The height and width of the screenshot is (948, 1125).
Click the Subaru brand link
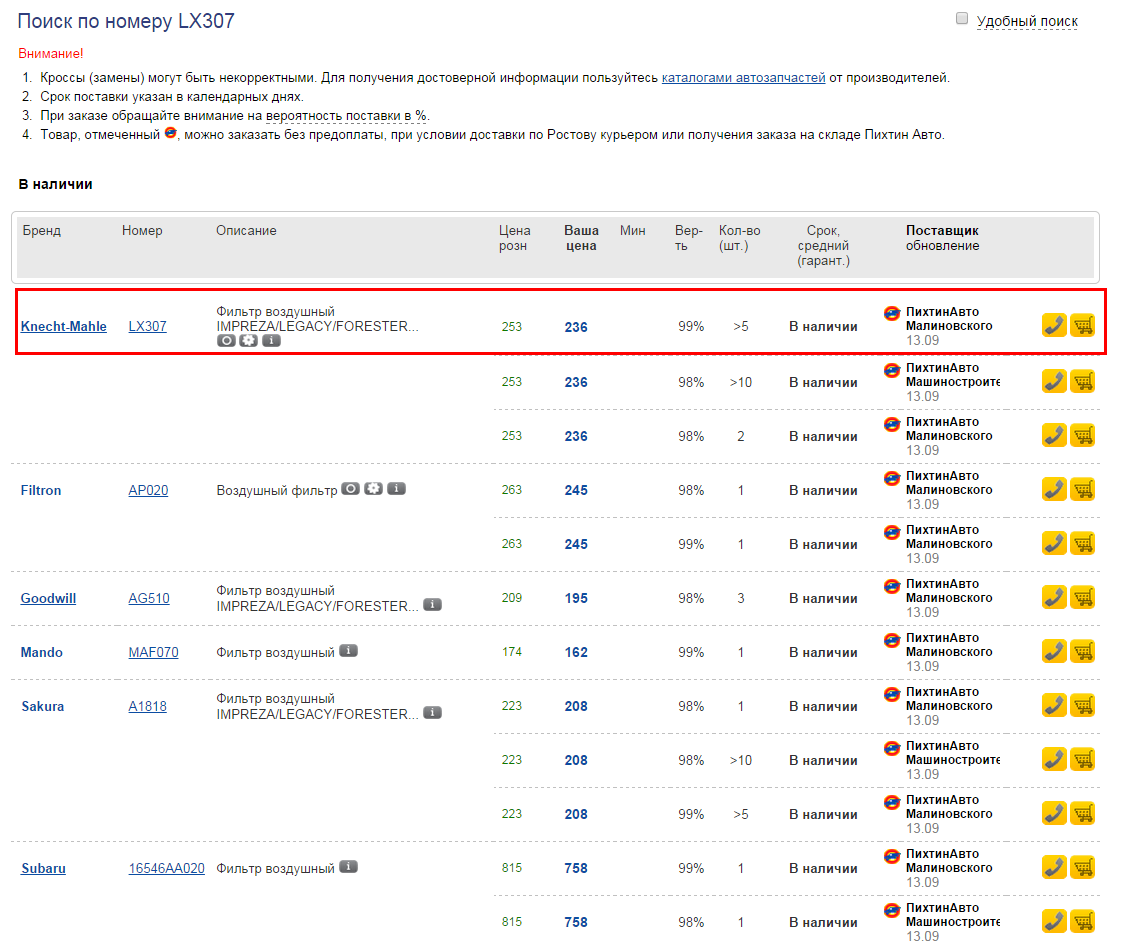click(43, 868)
